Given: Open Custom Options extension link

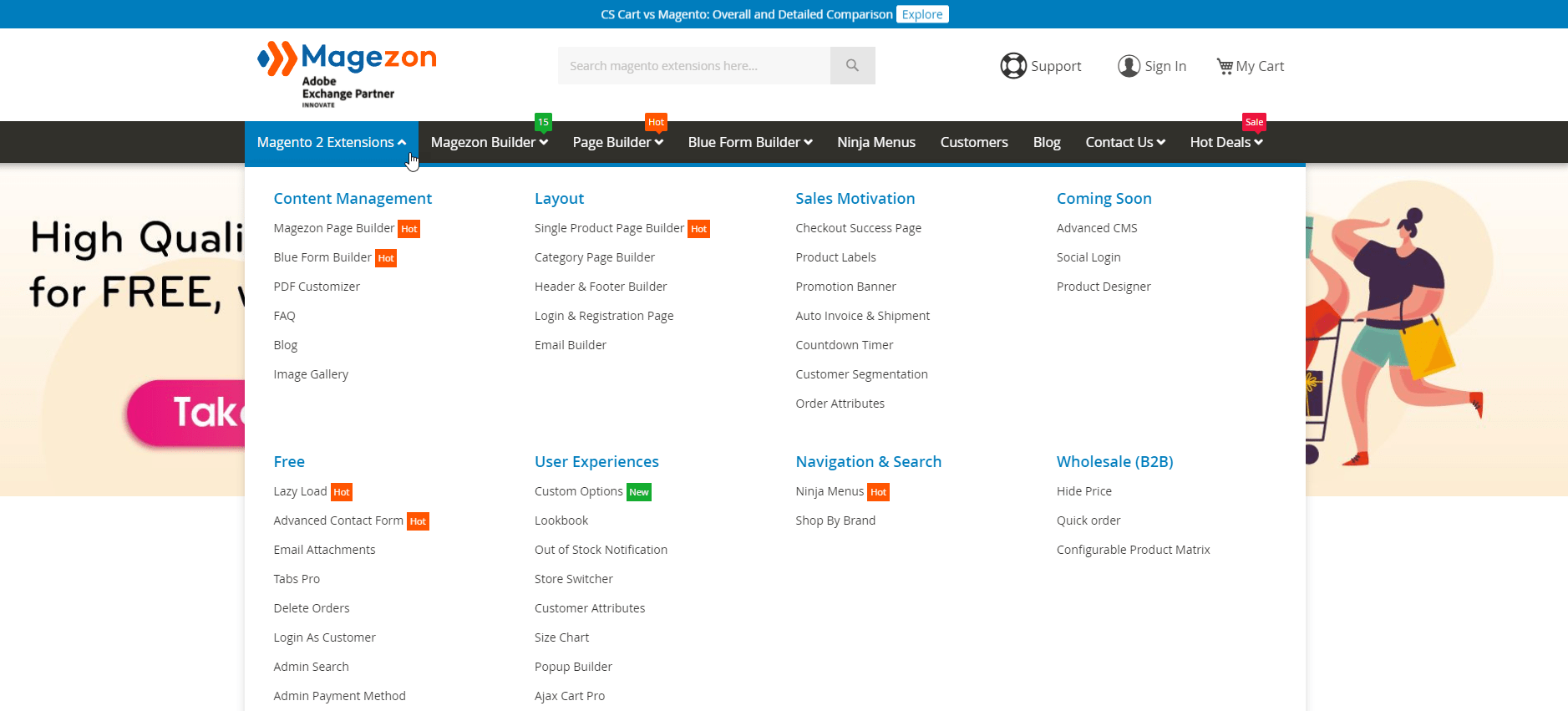Looking at the screenshot, I should [579, 491].
